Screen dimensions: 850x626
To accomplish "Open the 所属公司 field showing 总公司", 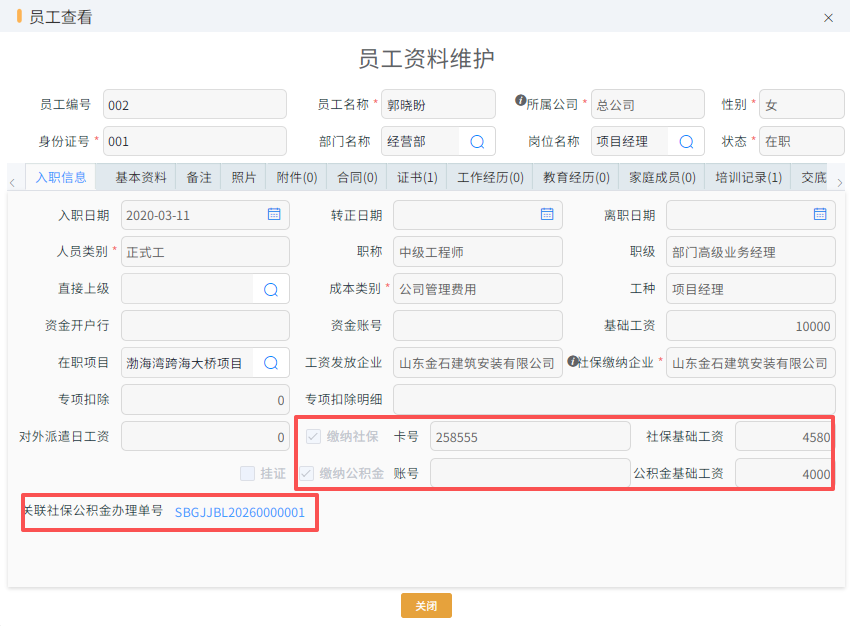I will (647, 105).
